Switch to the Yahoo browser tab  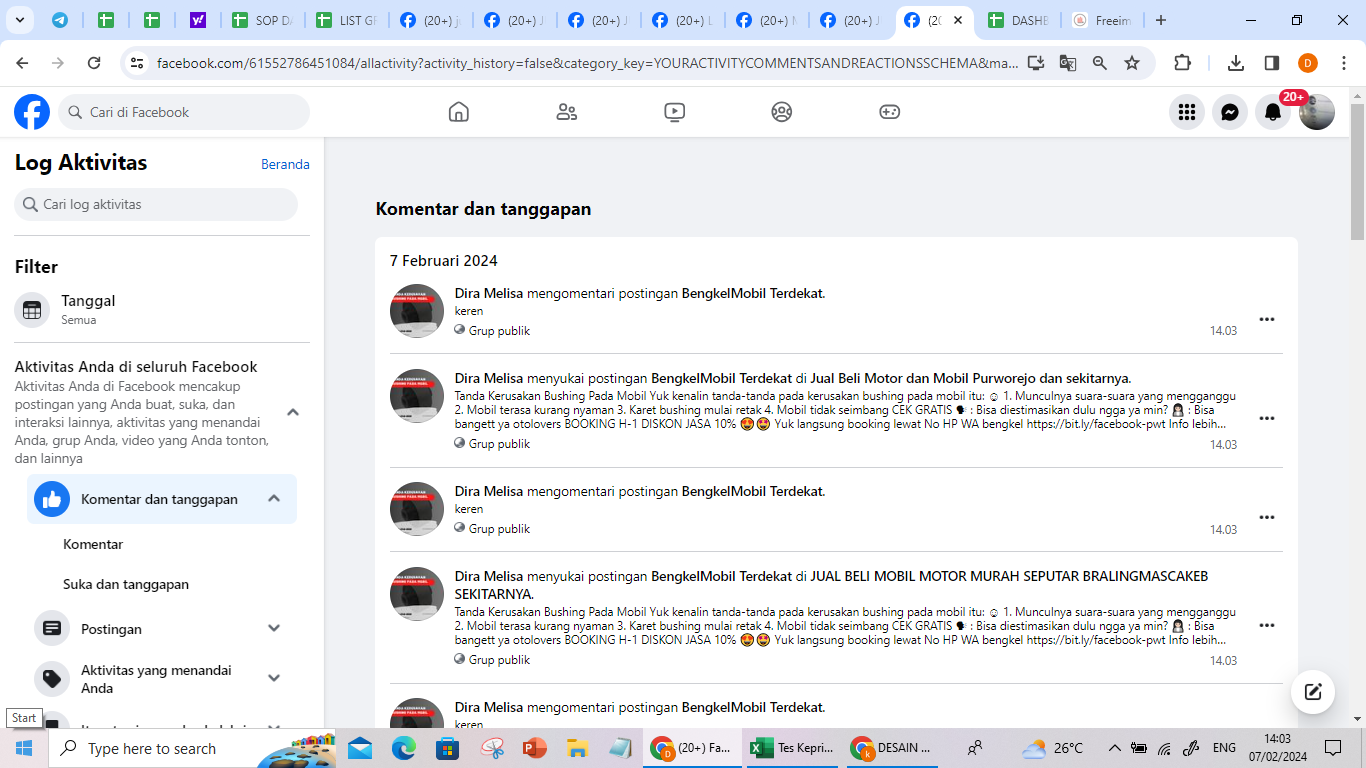(x=198, y=20)
